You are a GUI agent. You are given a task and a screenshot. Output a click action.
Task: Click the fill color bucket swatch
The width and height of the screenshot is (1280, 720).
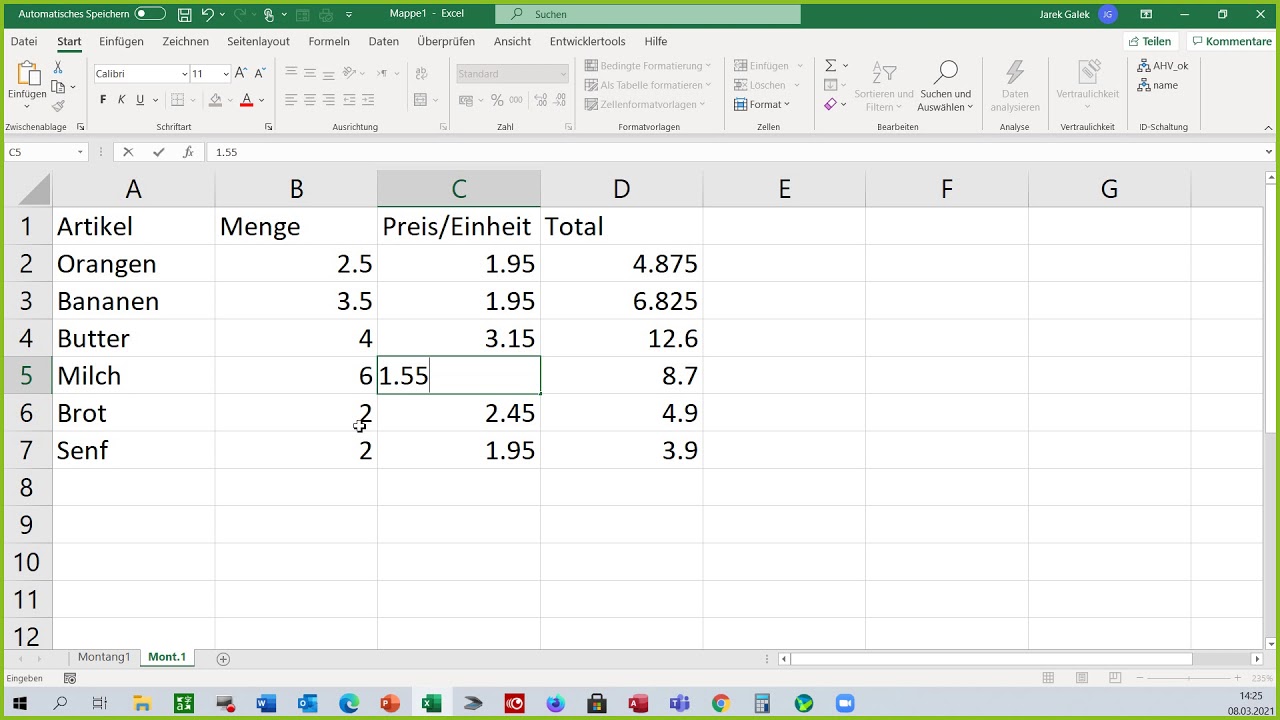[x=215, y=100]
